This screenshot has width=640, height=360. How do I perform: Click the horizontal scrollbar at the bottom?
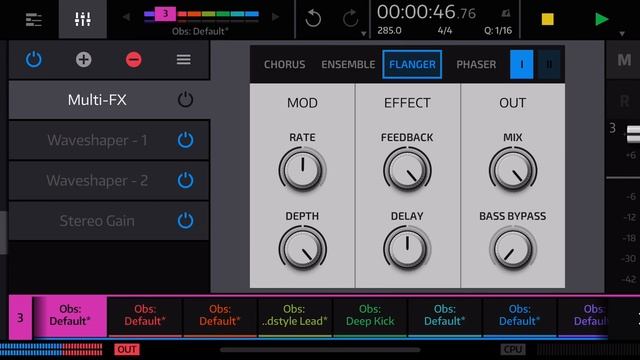click(320, 350)
